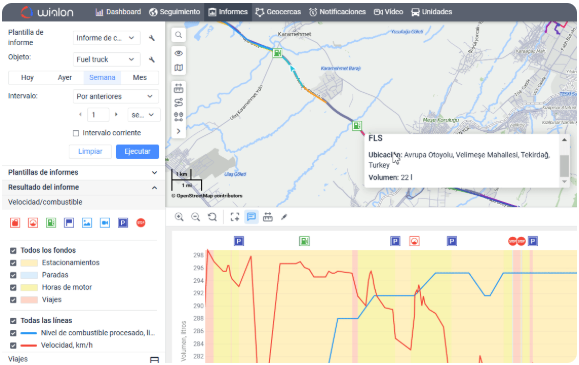
Task: Toggle green fuel station marker icon
Action: coord(51,223)
